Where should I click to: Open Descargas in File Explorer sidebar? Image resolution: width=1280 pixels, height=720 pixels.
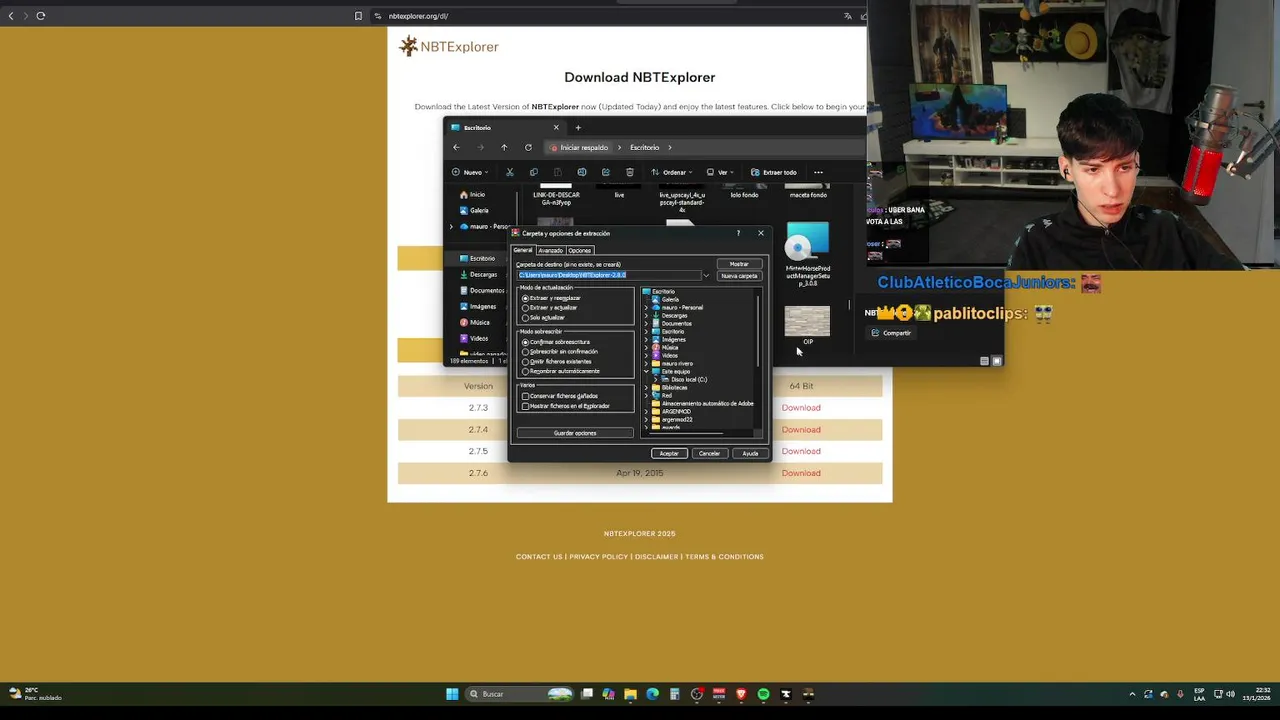point(477,274)
